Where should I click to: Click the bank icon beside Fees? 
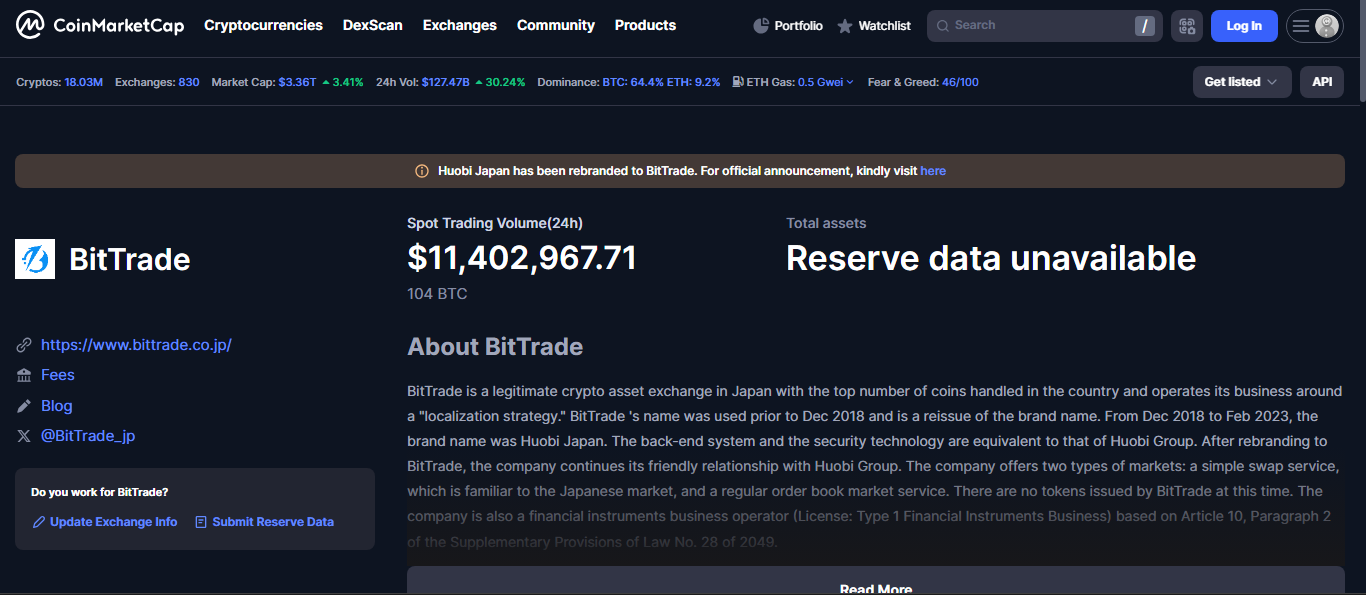[24, 375]
